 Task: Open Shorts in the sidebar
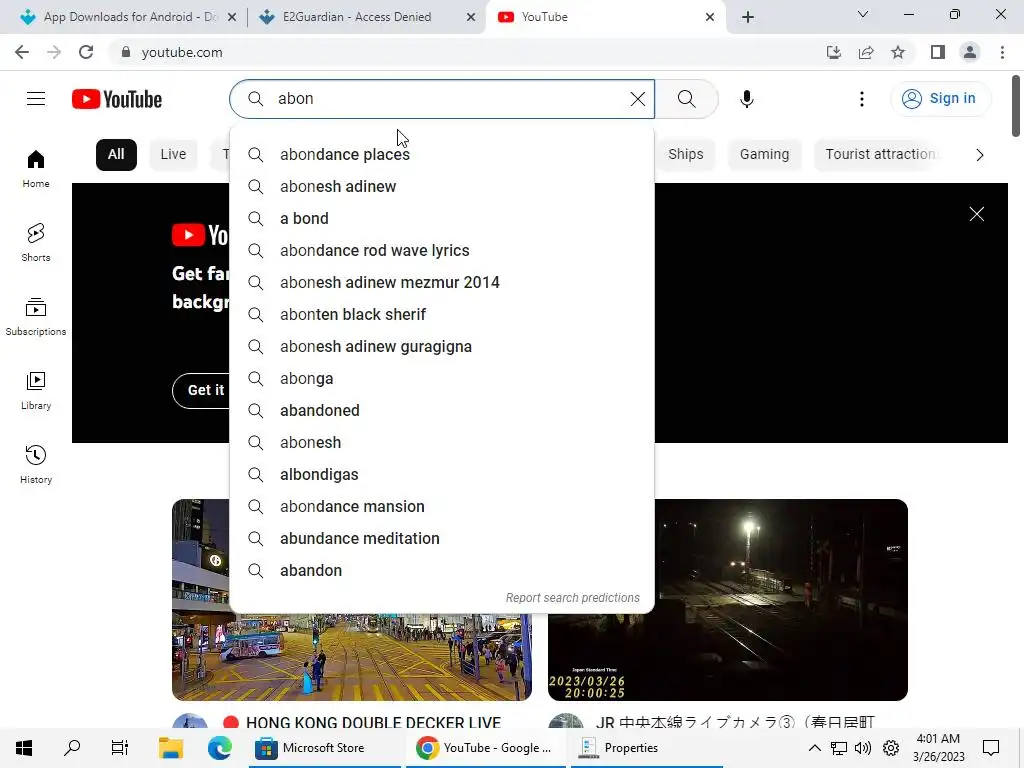pos(36,242)
